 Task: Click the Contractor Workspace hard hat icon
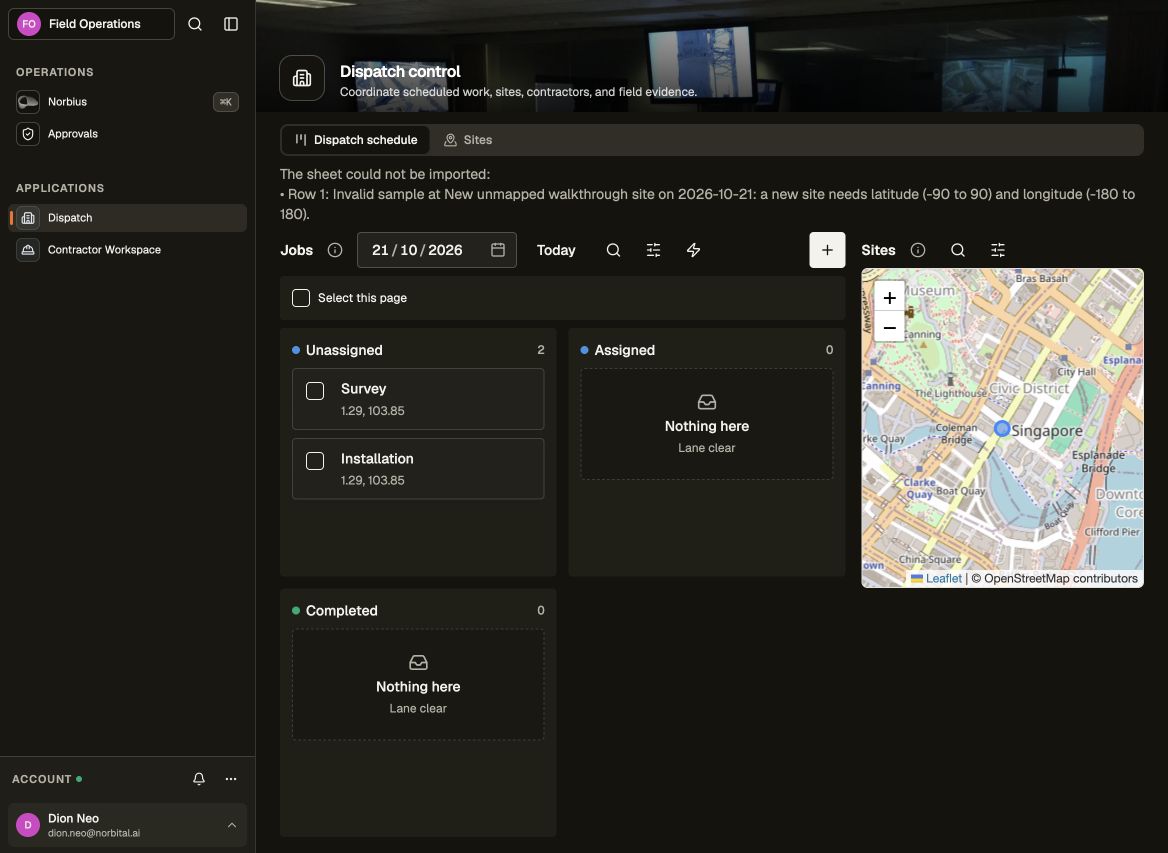point(28,250)
